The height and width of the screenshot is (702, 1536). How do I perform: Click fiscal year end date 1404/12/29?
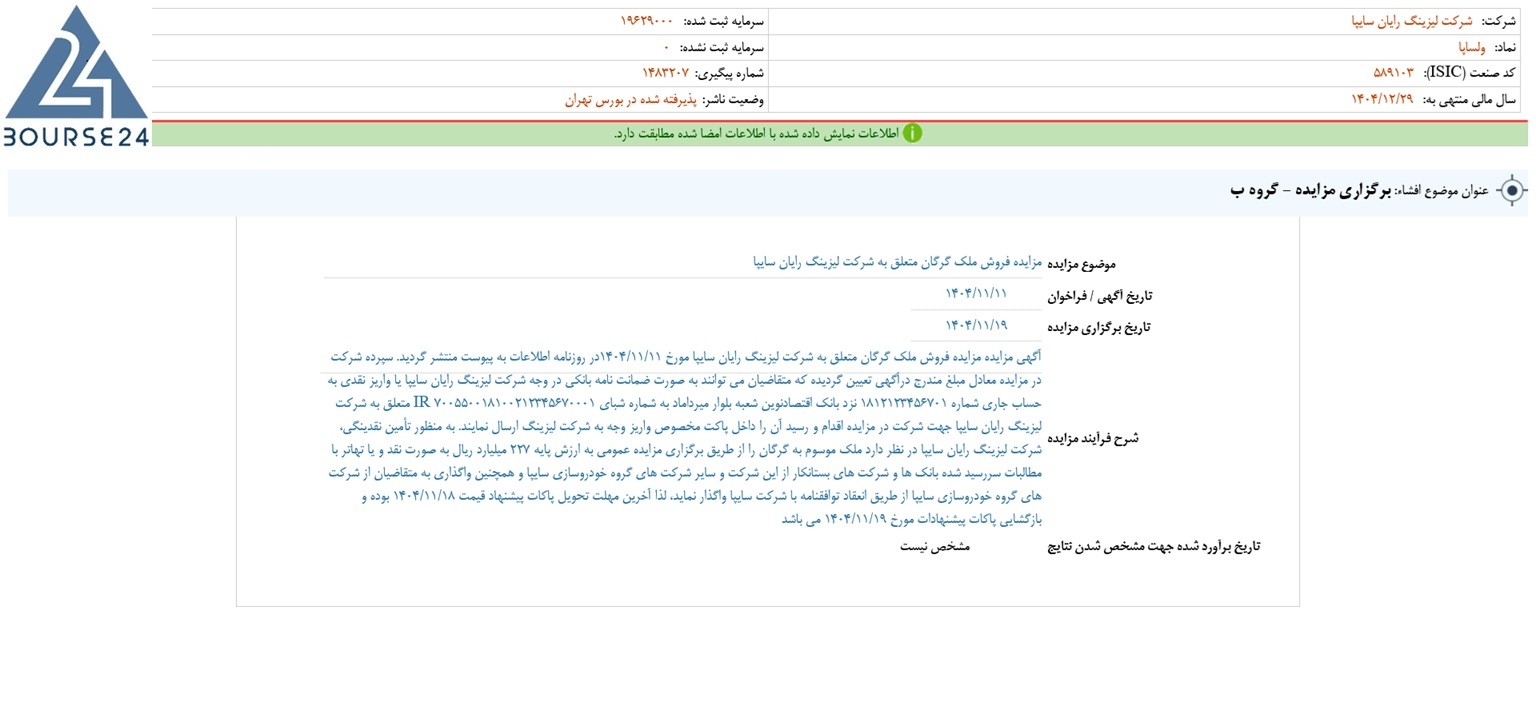[x=1382, y=99]
